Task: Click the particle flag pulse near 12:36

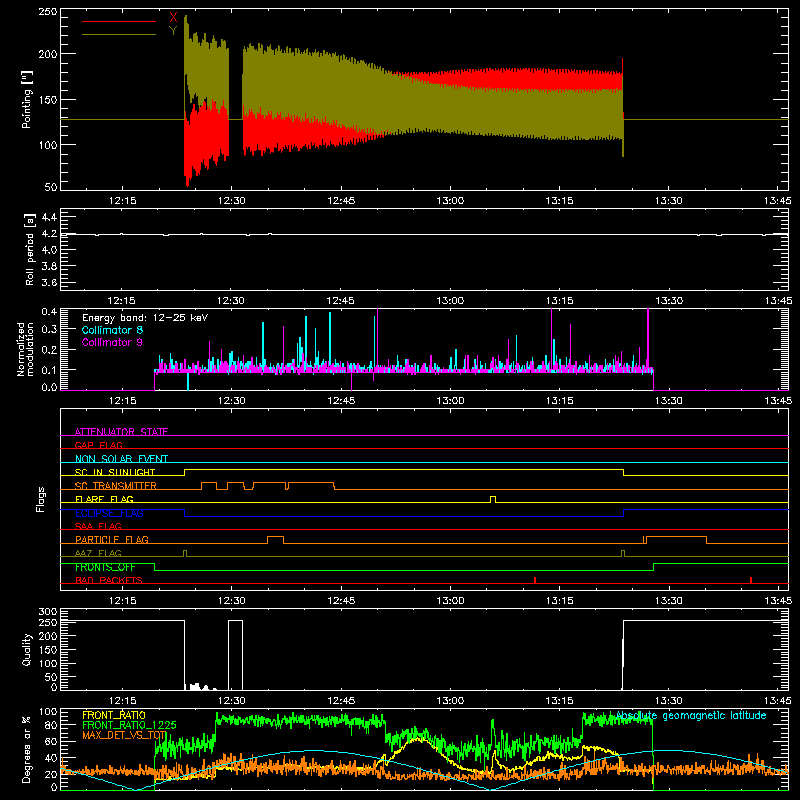Action: [276, 540]
